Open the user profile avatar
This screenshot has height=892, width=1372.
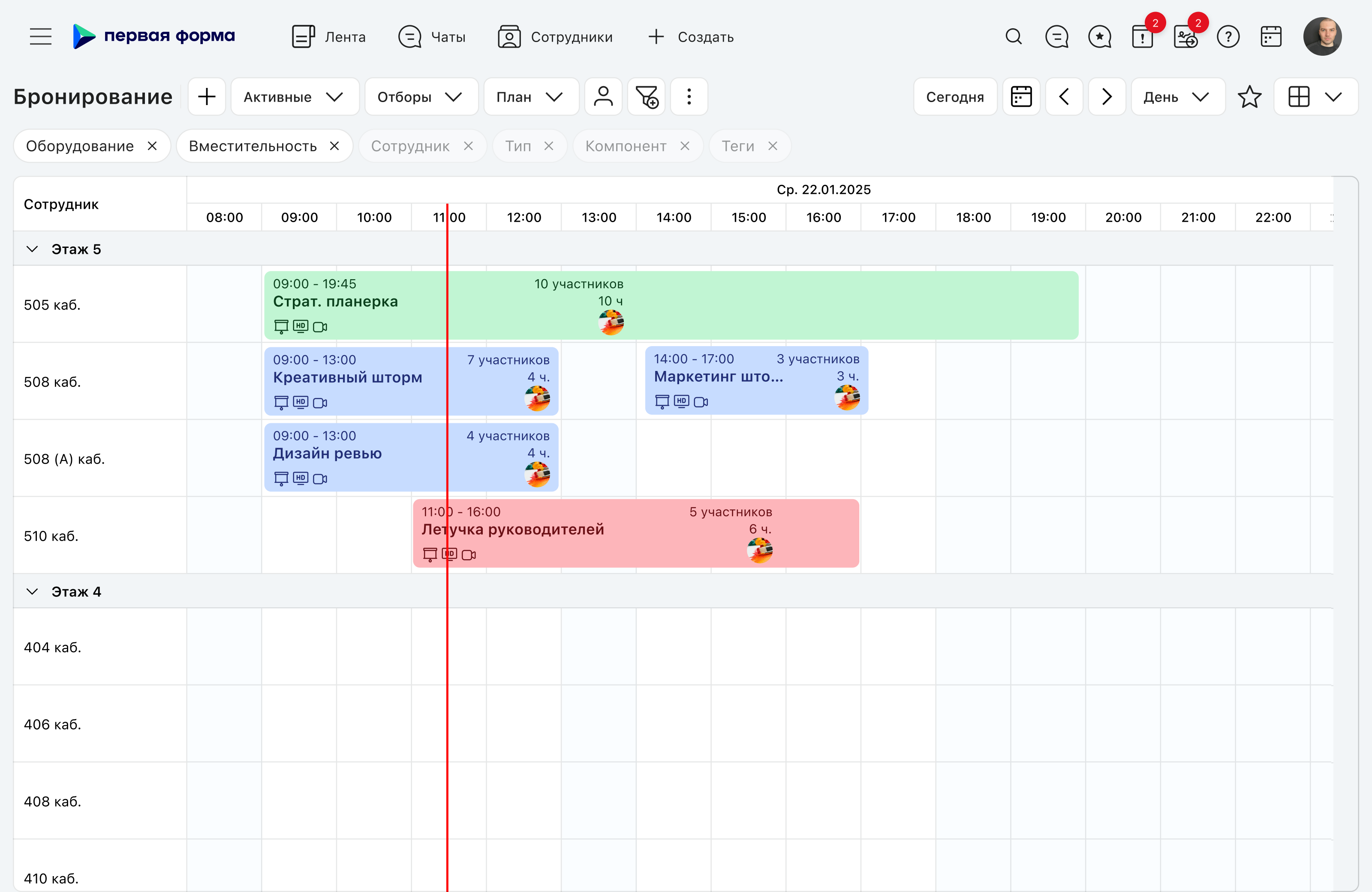tap(1322, 36)
